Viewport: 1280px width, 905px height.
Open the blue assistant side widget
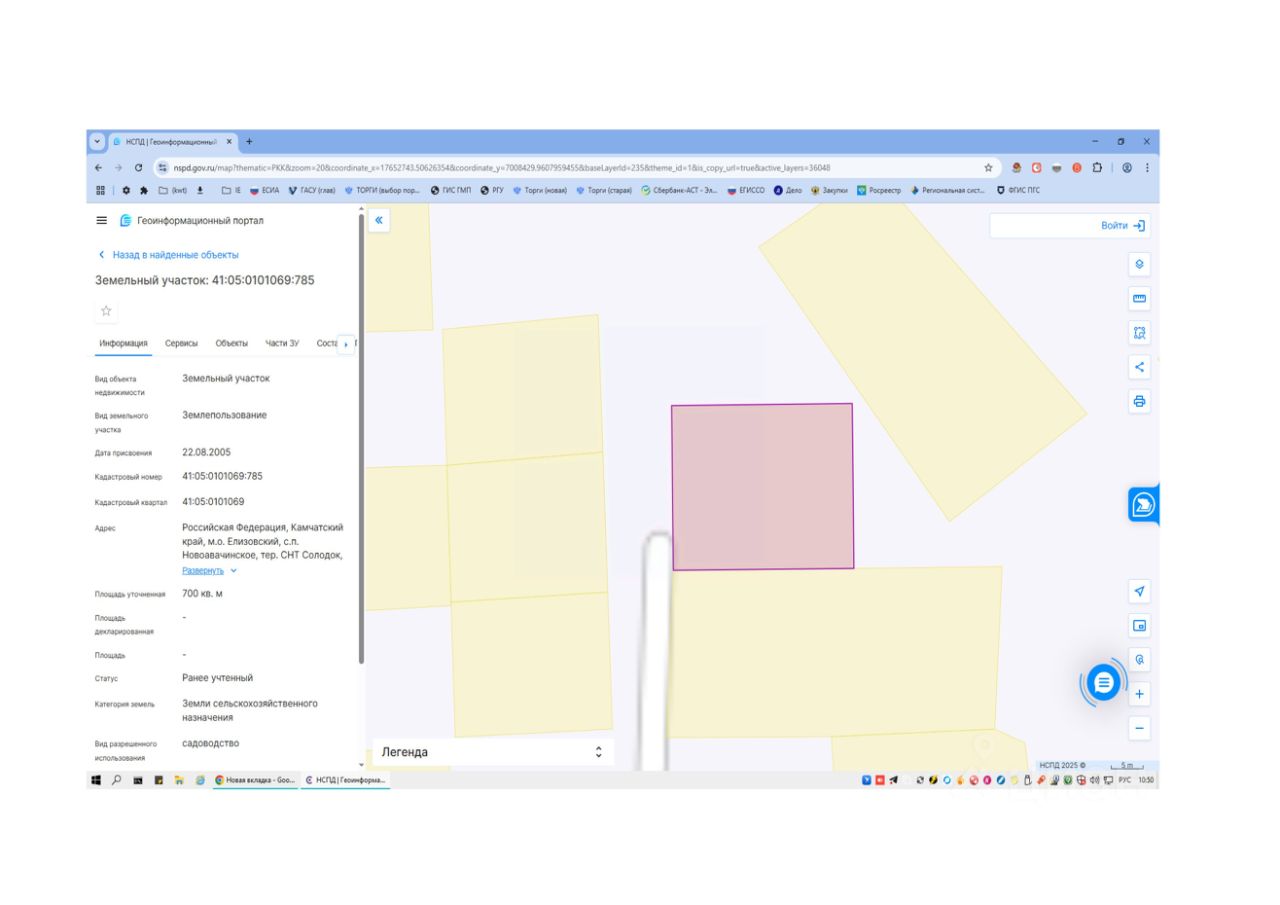click(x=1143, y=506)
